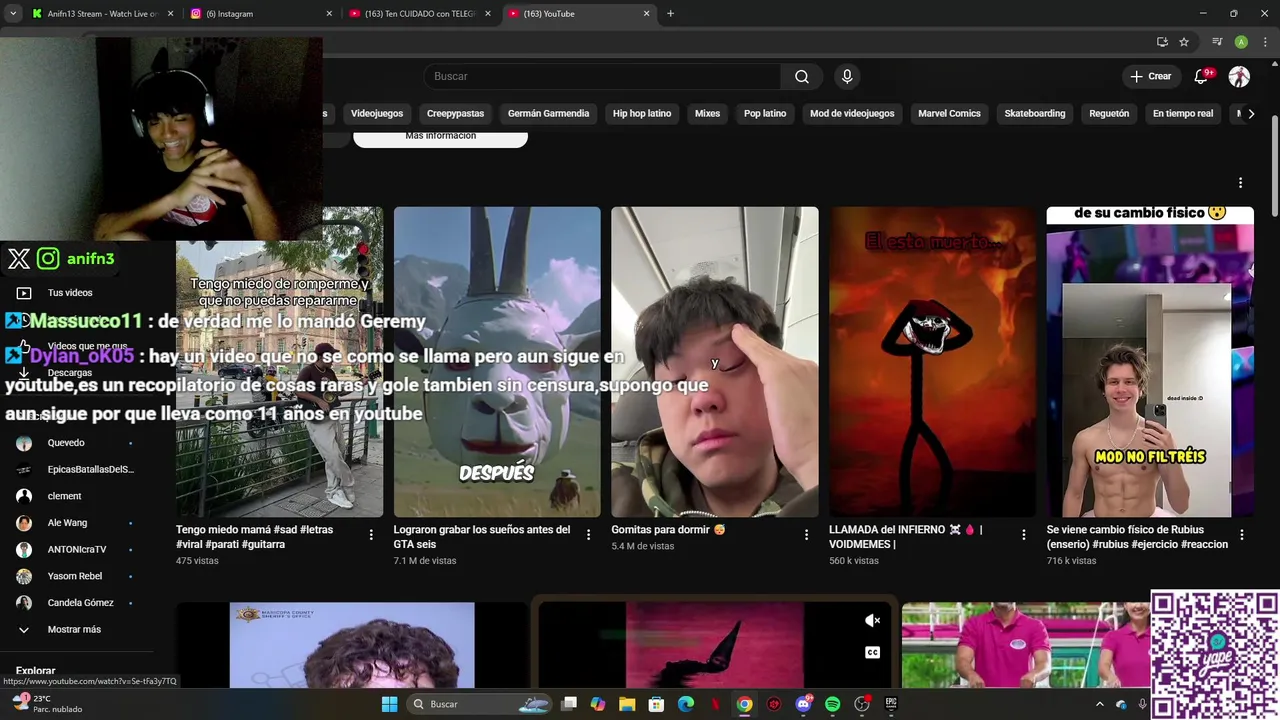Image resolution: width=1280 pixels, height=720 pixels.
Task: Select the Marvel Comics chip
Action: pyautogui.click(x=949, y=114)
